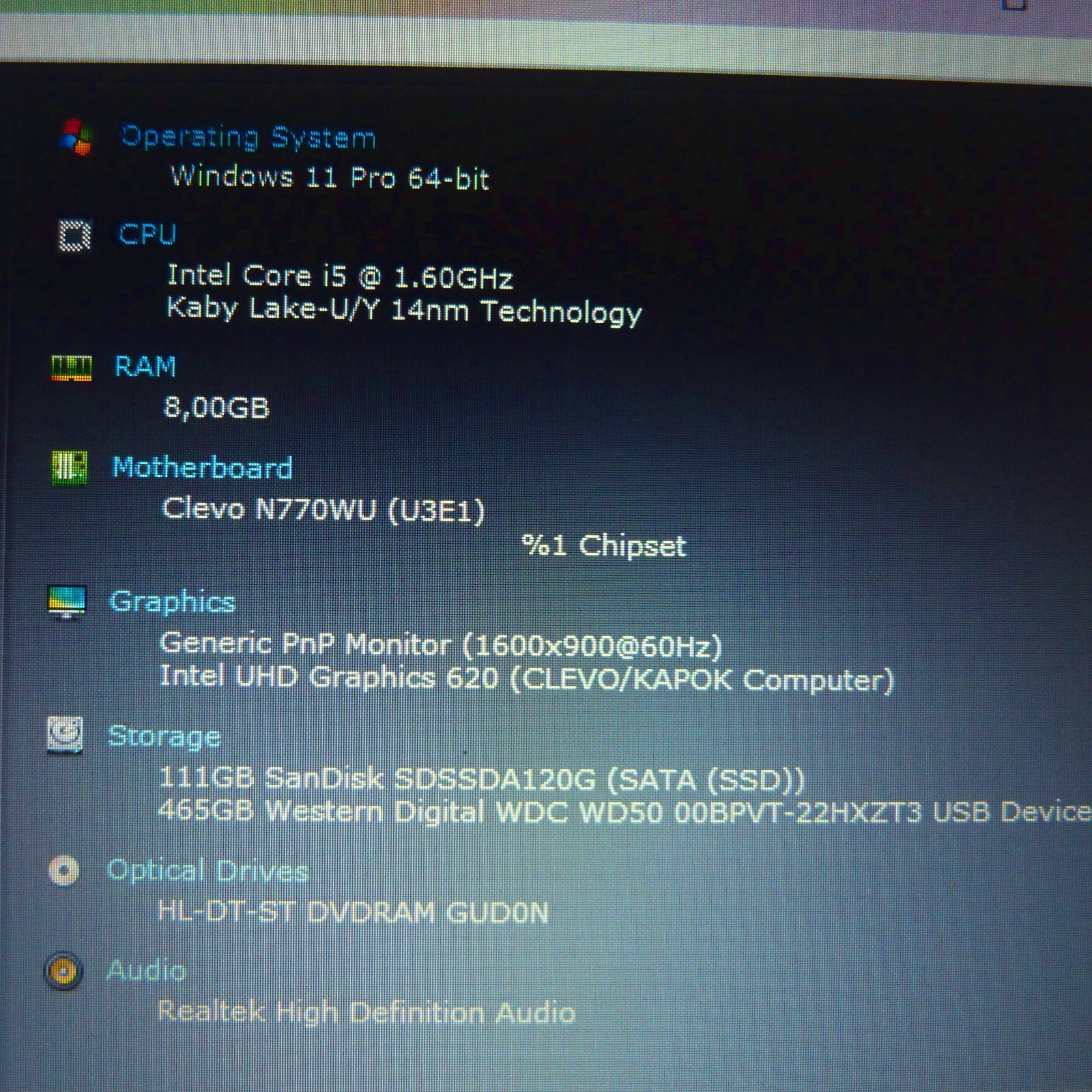1092x1092 pixels.
Task: Select the 8,00GB RAM value
Action: 216,408
